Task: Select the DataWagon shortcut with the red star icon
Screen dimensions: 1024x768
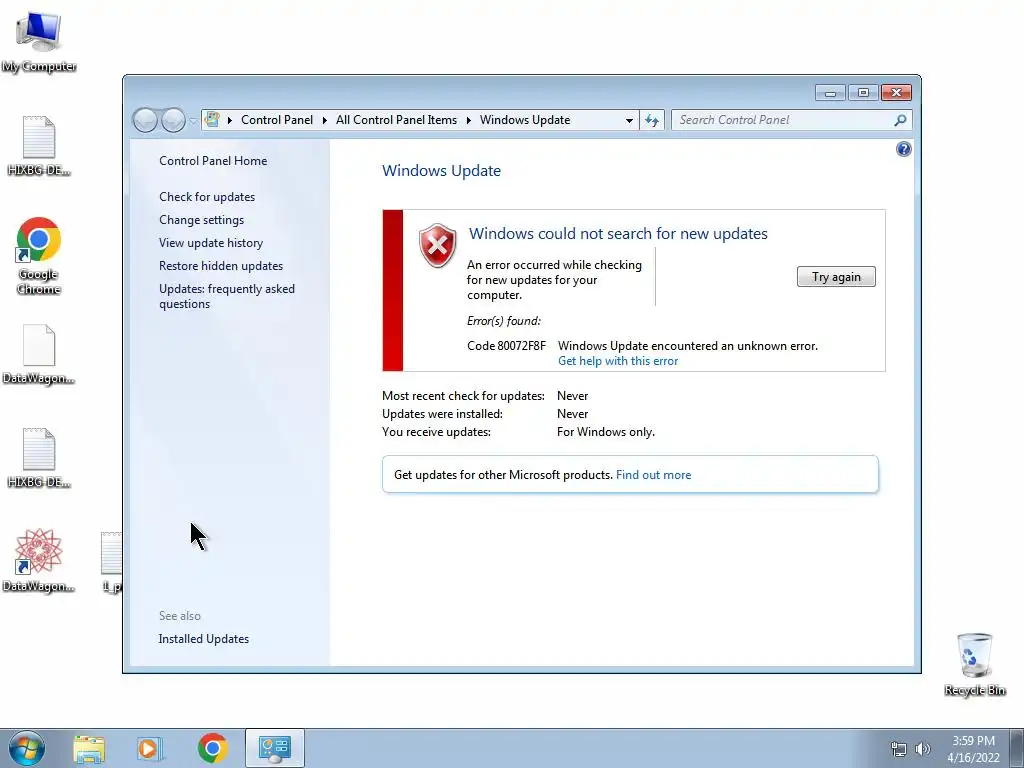Action: pos(39,560)
